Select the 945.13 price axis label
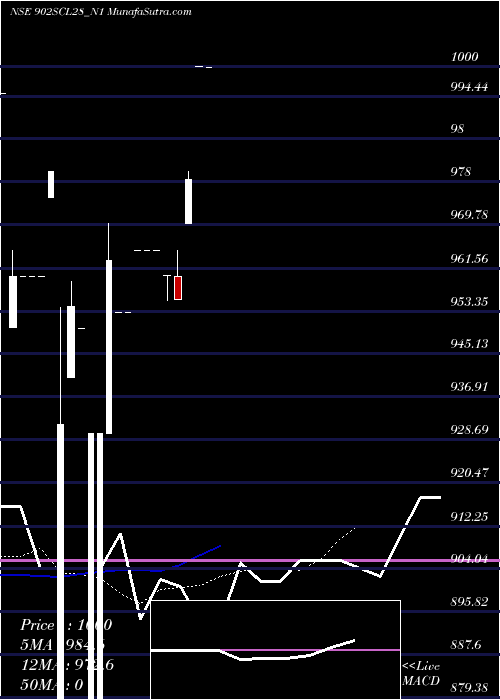 point(469,344)
